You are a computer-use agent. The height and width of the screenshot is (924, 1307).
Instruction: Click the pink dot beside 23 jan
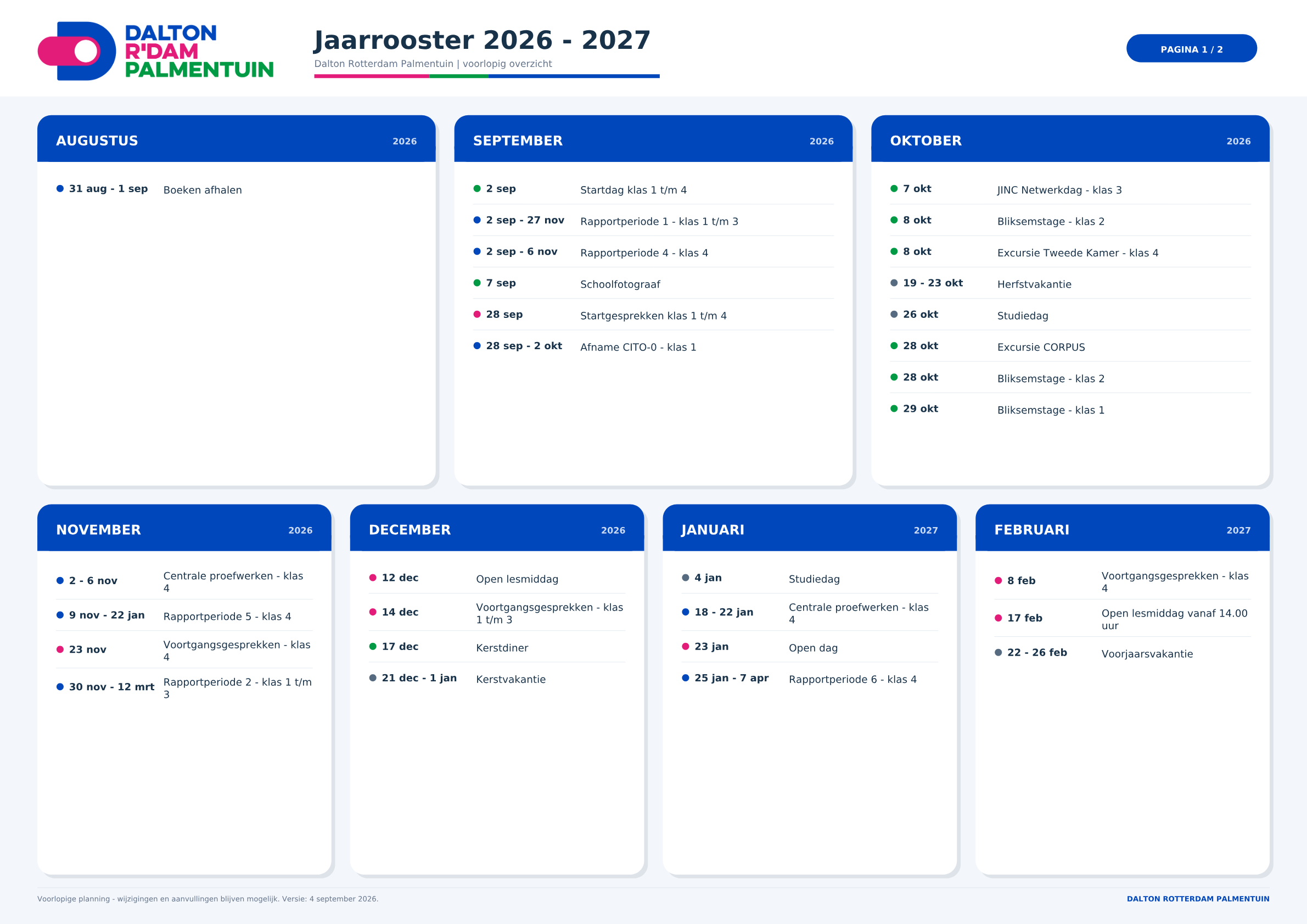tap(686, 646)
